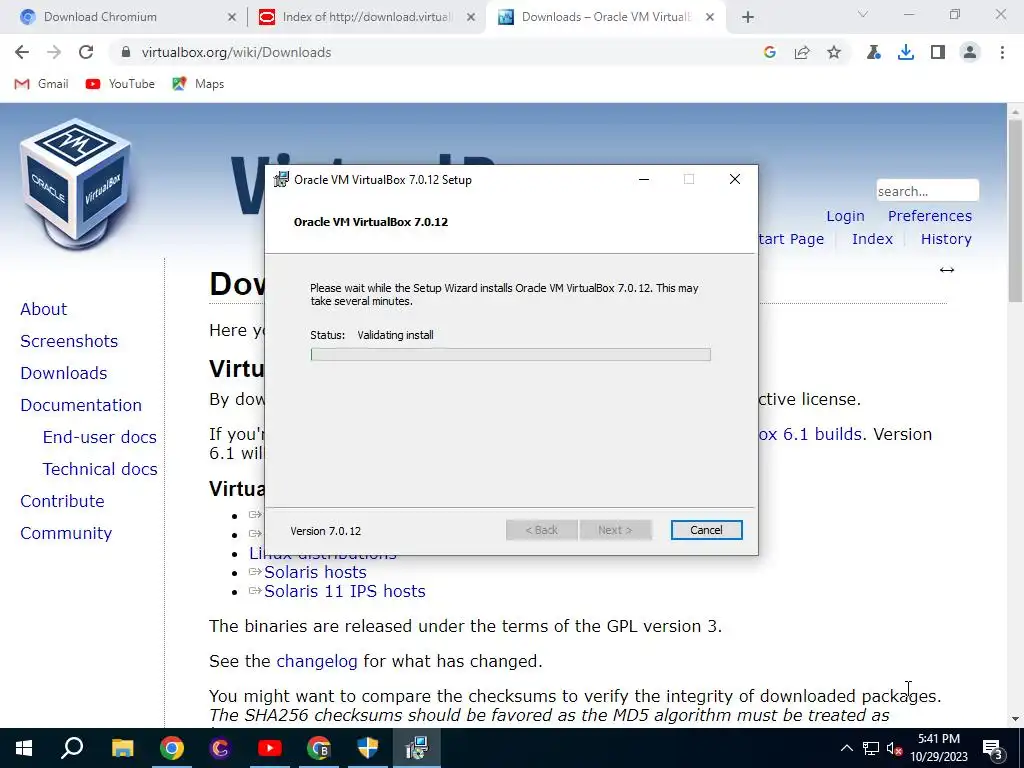Open Technical docs link

(100, 469)
